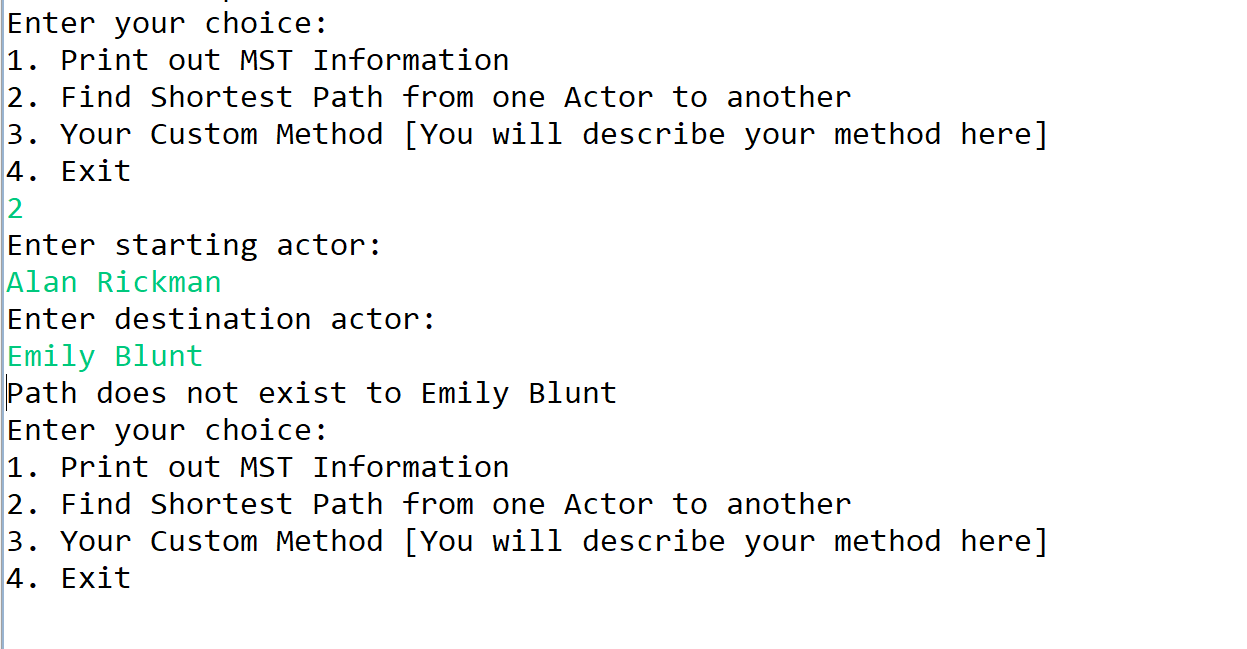Select the green Alan Rickman input text
1247x649 pixels.
114,283
